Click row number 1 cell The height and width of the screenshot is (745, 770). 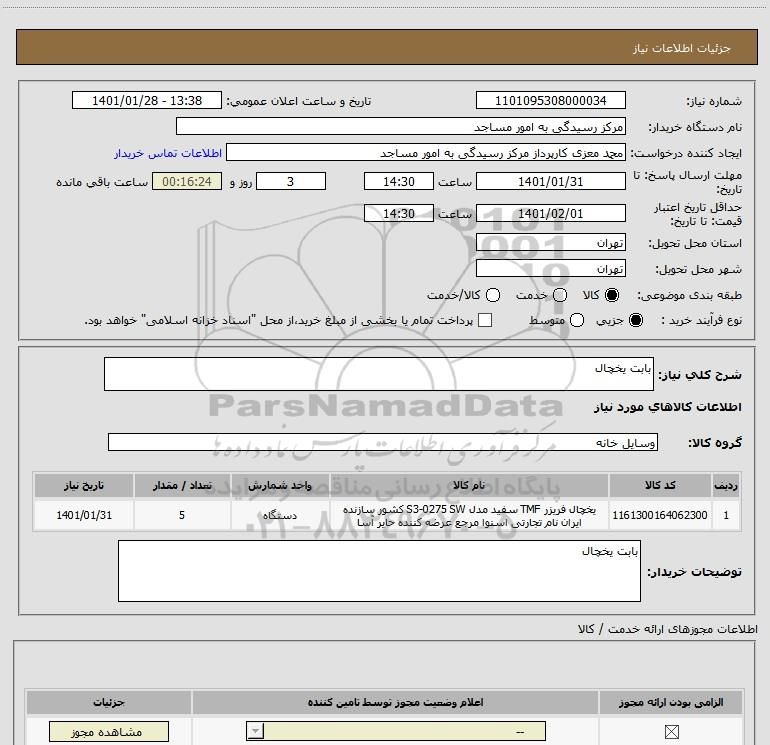[x=726, y=515]
